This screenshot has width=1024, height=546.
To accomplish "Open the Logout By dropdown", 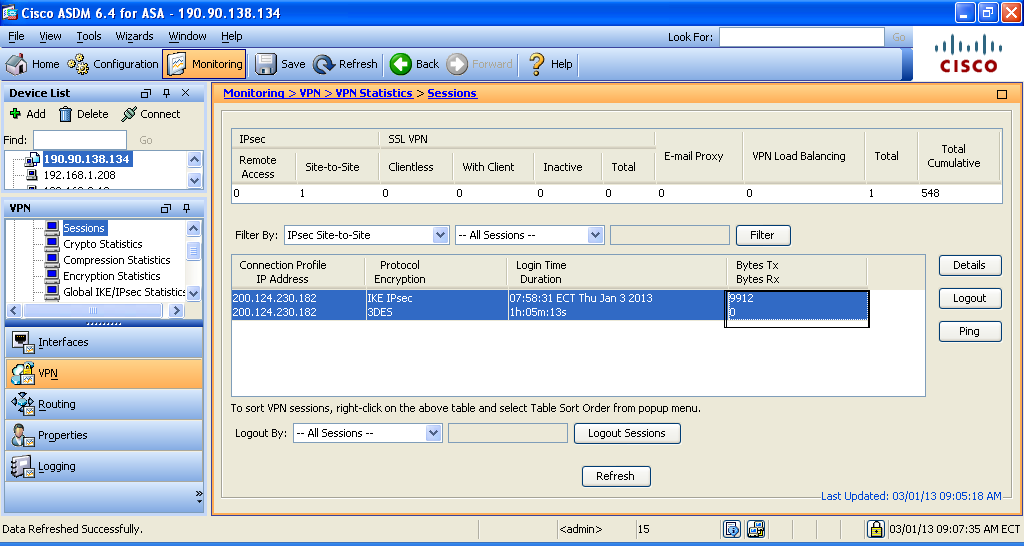I will click(368, 433).
